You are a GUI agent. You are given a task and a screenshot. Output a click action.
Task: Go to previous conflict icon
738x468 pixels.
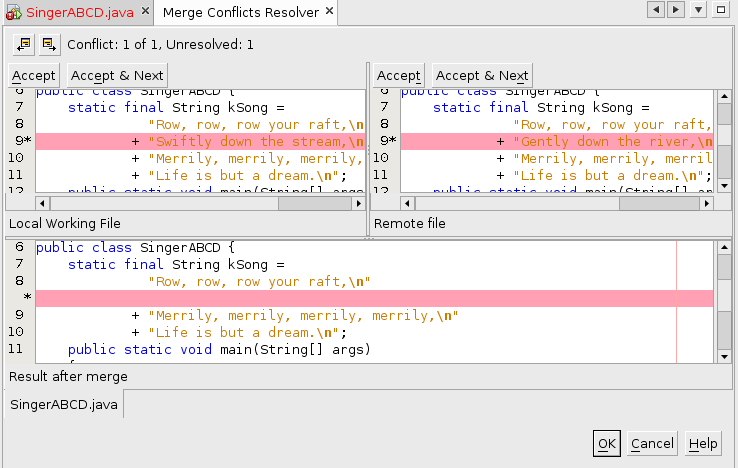23,44
